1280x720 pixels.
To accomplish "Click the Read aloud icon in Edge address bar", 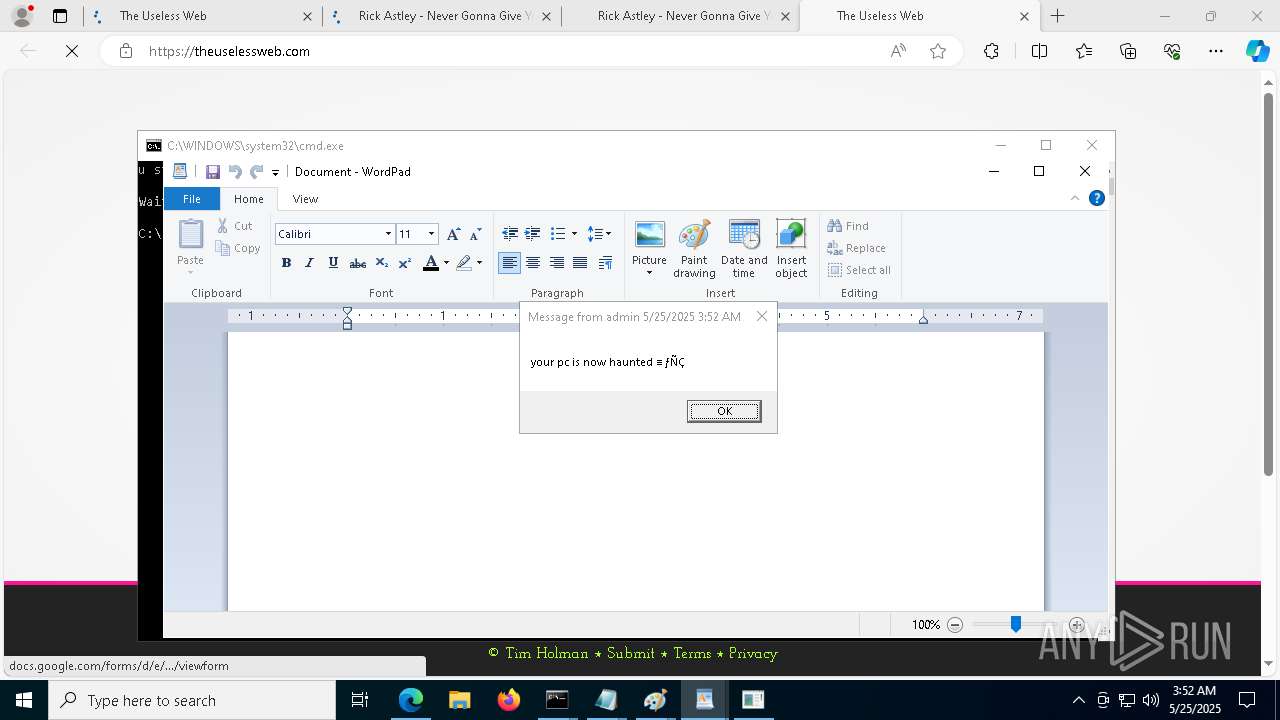I will pos(898,51).
